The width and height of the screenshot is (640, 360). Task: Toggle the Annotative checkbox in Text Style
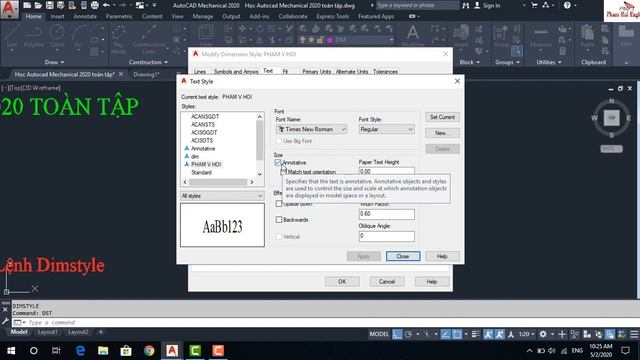click(278, 162)
